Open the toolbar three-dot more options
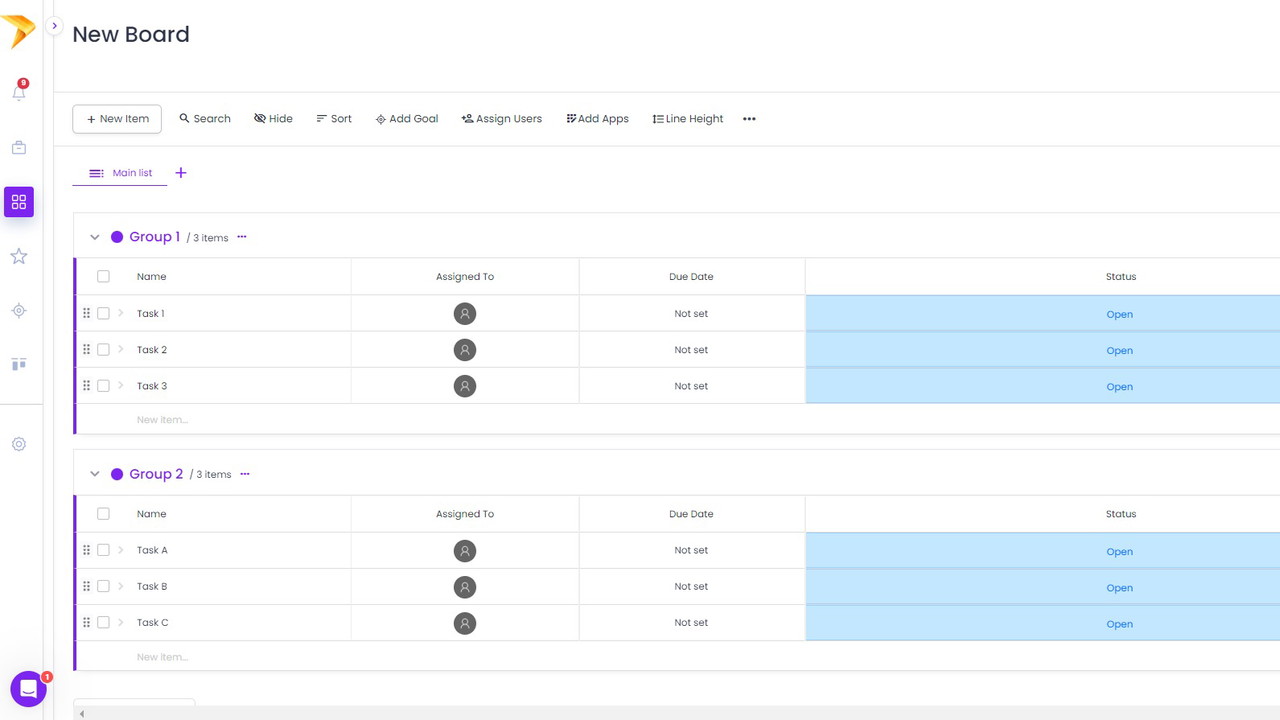The image size is (1280, 720). [749, 119]
